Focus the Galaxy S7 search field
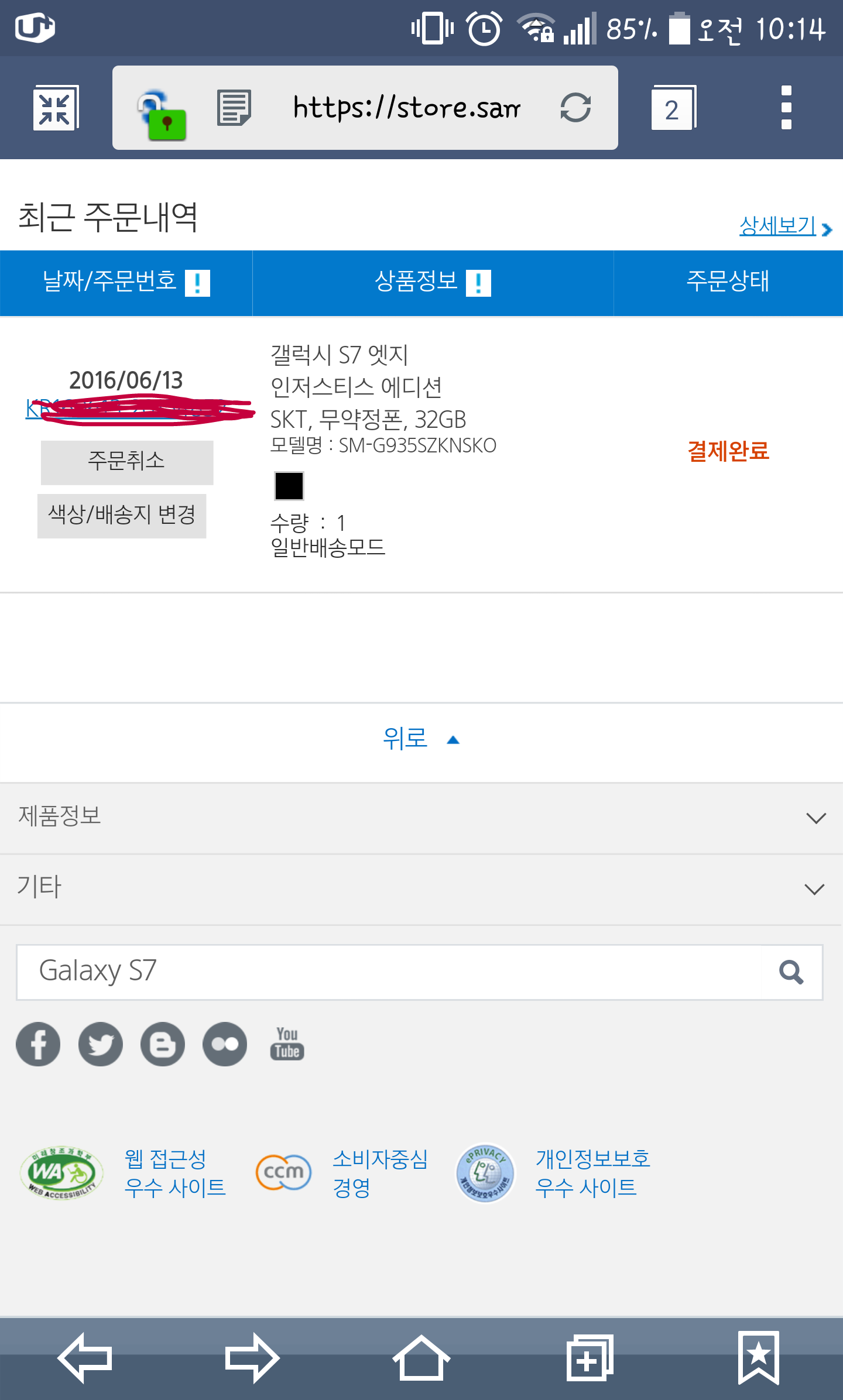 398,972
